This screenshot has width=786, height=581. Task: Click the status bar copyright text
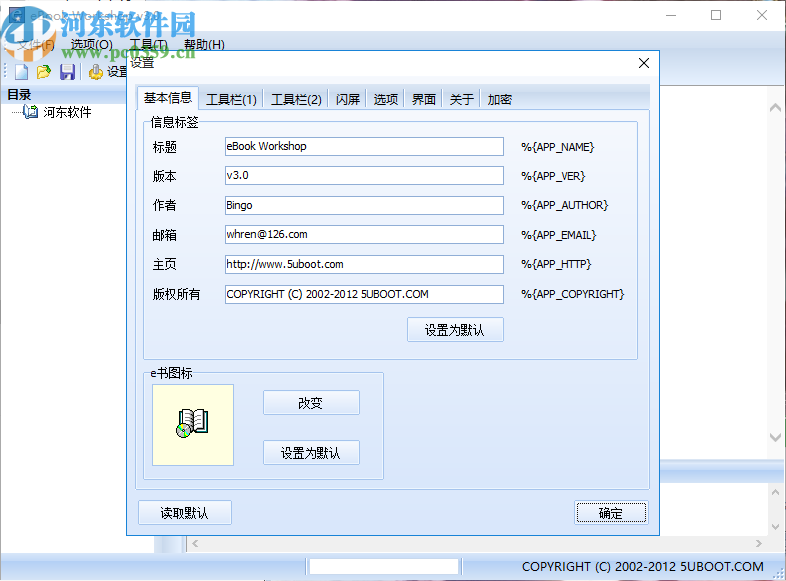[643, 566]
